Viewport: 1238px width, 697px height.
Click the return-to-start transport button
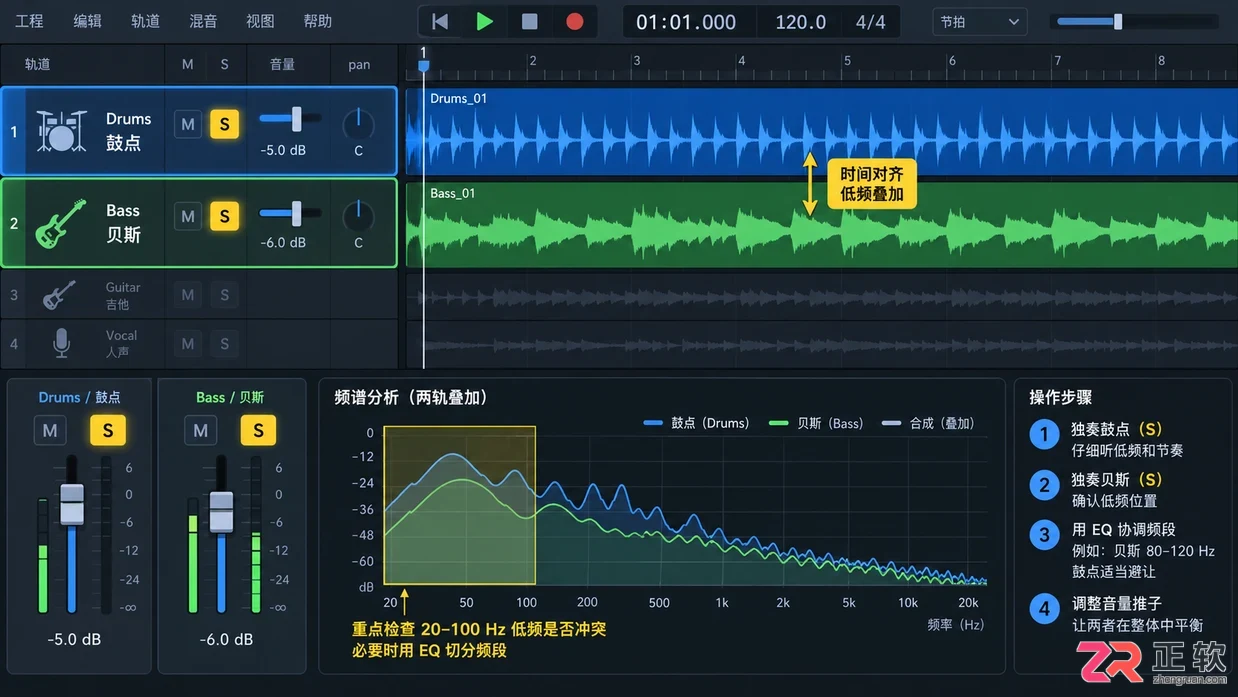[x=440, y=21]
